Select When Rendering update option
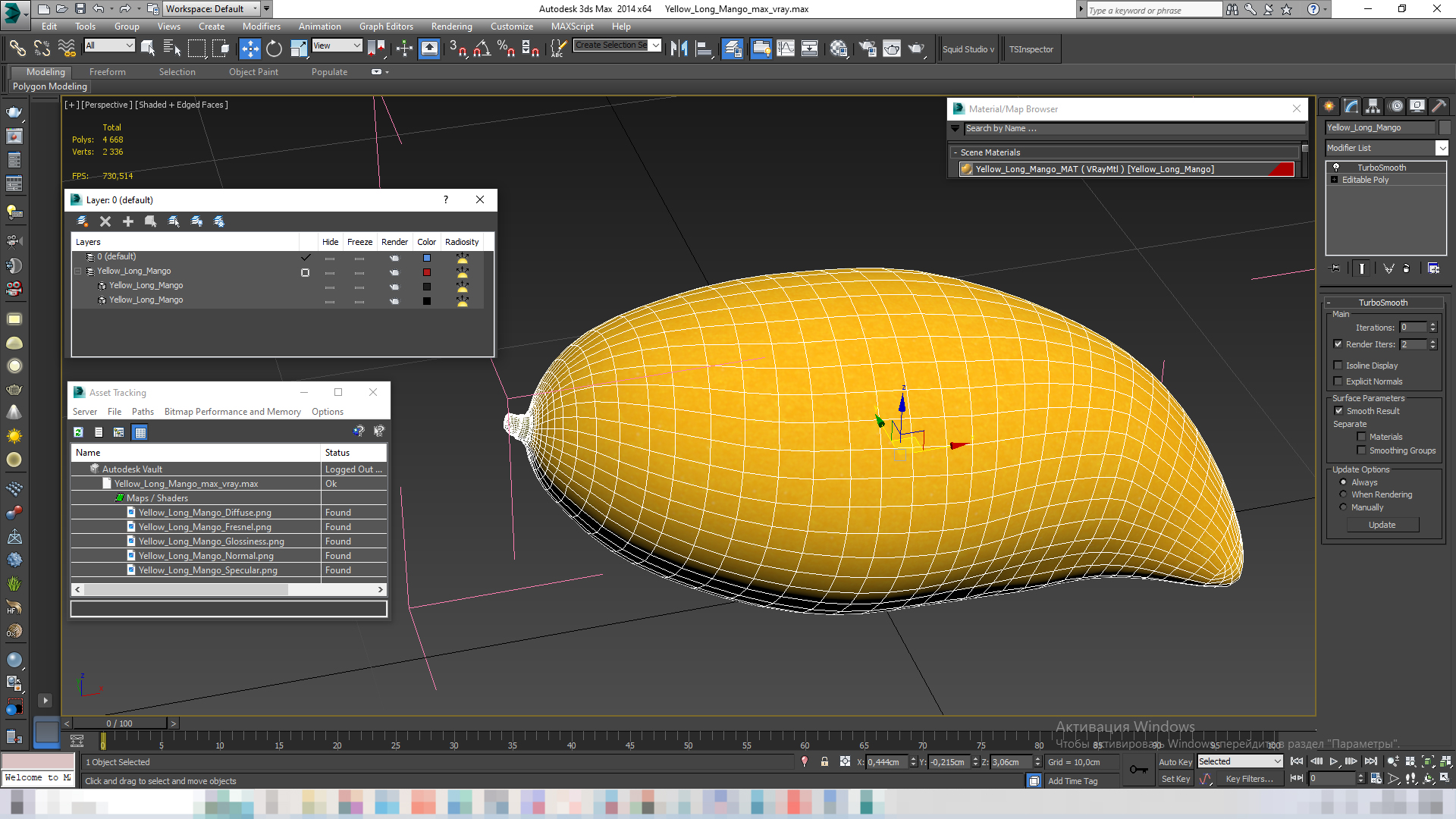The width and height of the screenshot is (1456, 819). click(1343, 494)
